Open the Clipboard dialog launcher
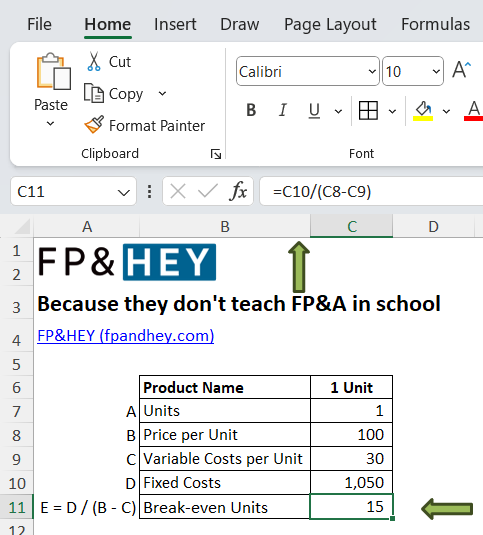 tap(216, 154)
